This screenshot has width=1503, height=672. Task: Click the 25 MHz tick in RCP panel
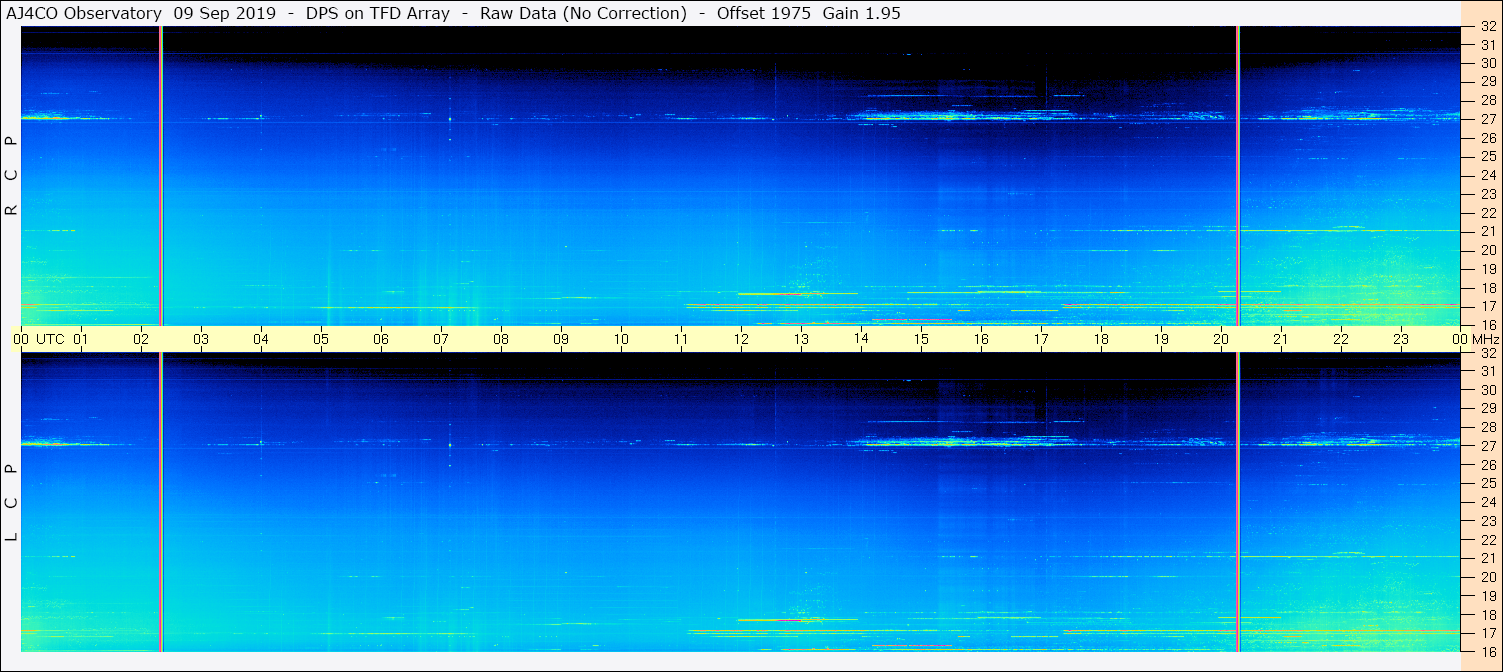coord(1488,157)
